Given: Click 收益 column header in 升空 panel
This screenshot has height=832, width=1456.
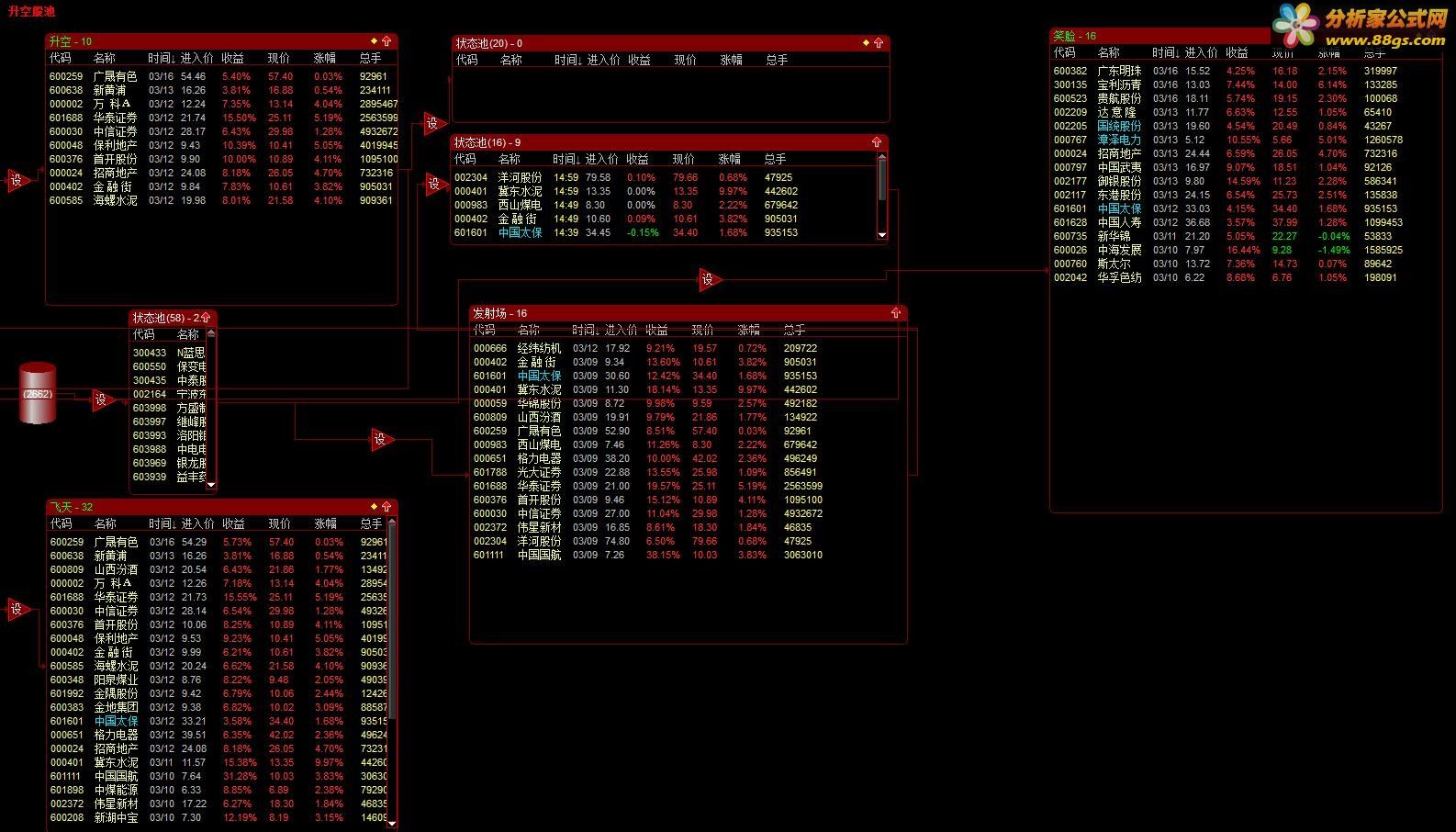Looking at the screenshot, I should 233,58.
